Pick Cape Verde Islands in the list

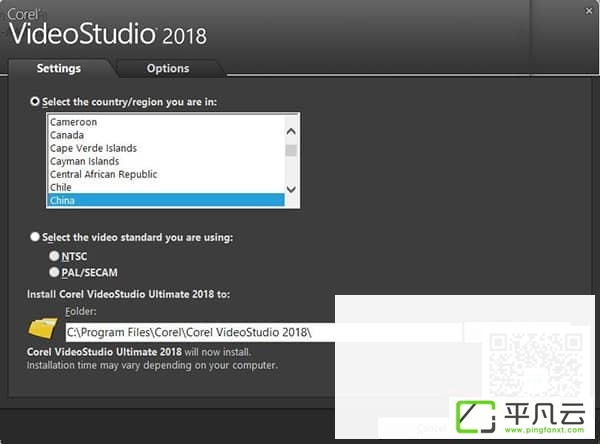click(166, 148)
